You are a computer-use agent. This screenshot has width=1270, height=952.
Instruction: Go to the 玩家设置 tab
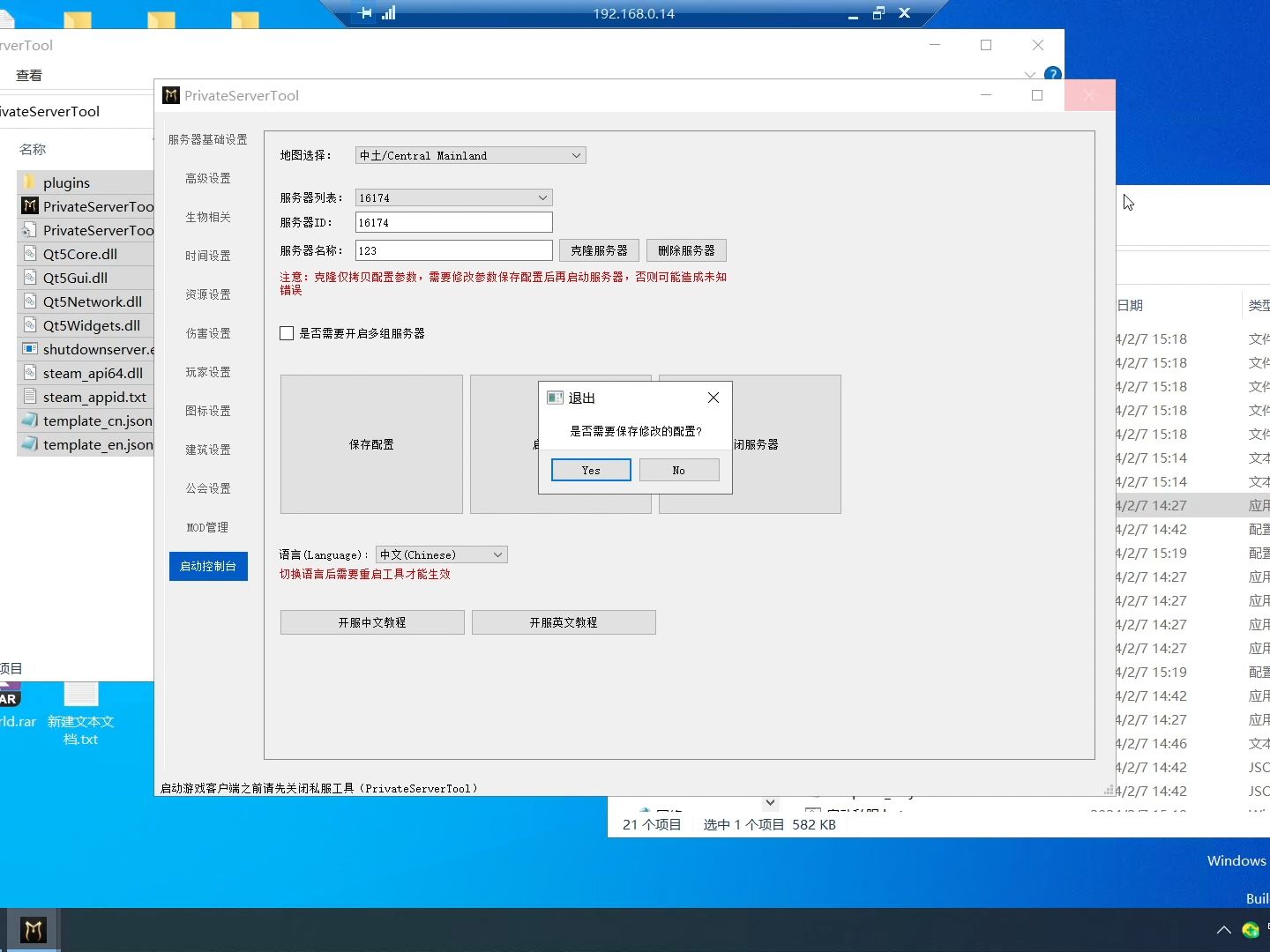tap(208, 372)
